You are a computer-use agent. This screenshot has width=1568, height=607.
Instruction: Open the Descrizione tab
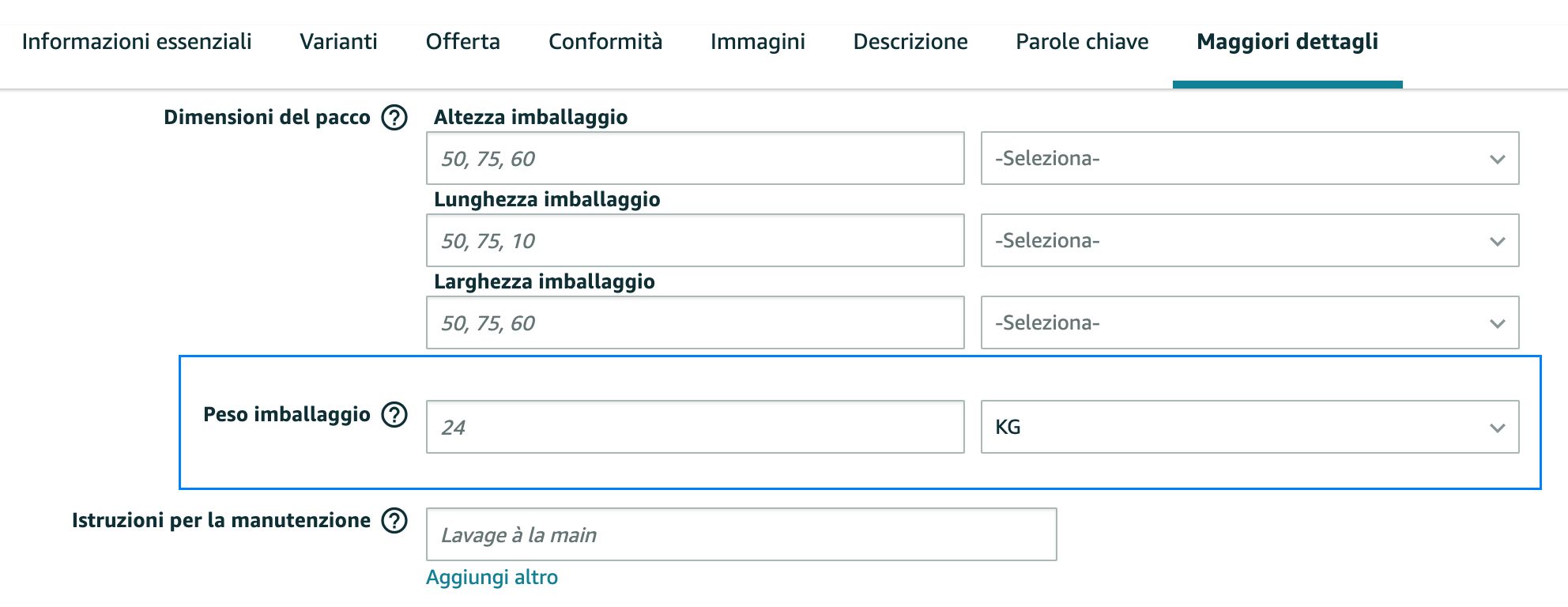click(x=910, y=42)
